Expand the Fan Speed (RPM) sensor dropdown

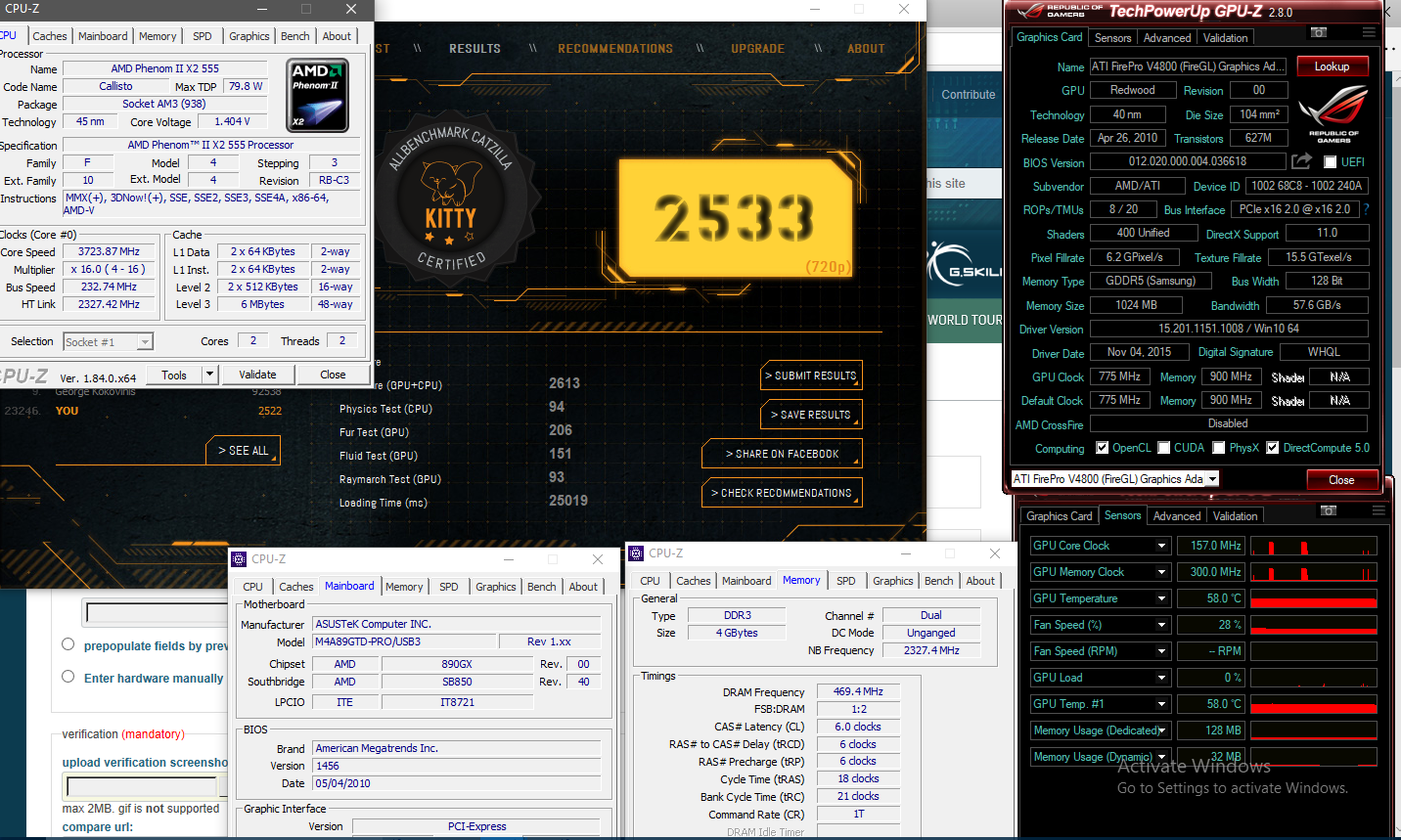1162,651
